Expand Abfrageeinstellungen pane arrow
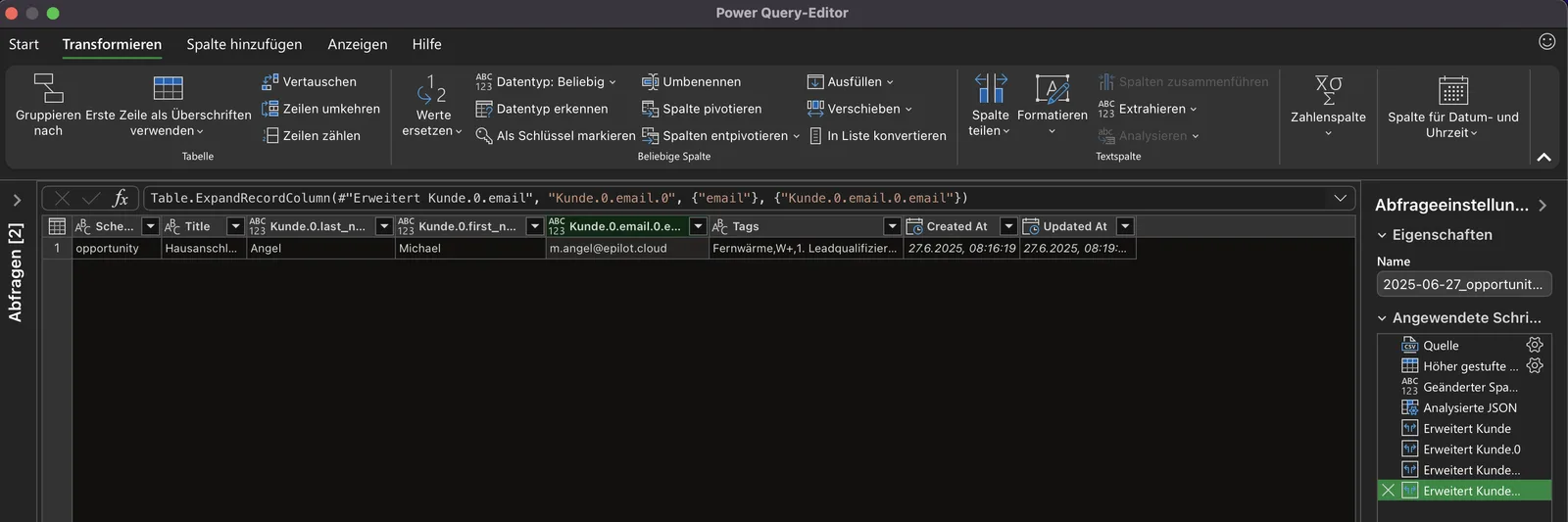Viewport: 1568px width, 522px height. (1543, 206)
